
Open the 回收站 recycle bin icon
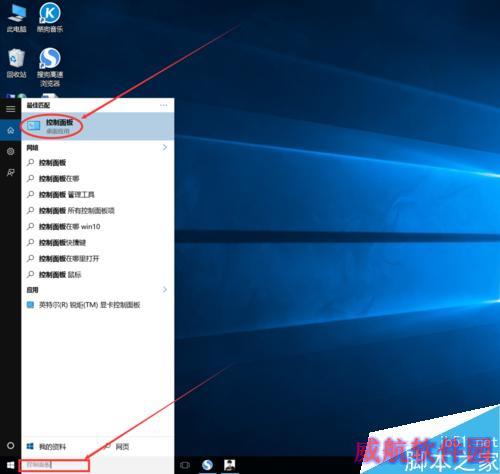16,63
